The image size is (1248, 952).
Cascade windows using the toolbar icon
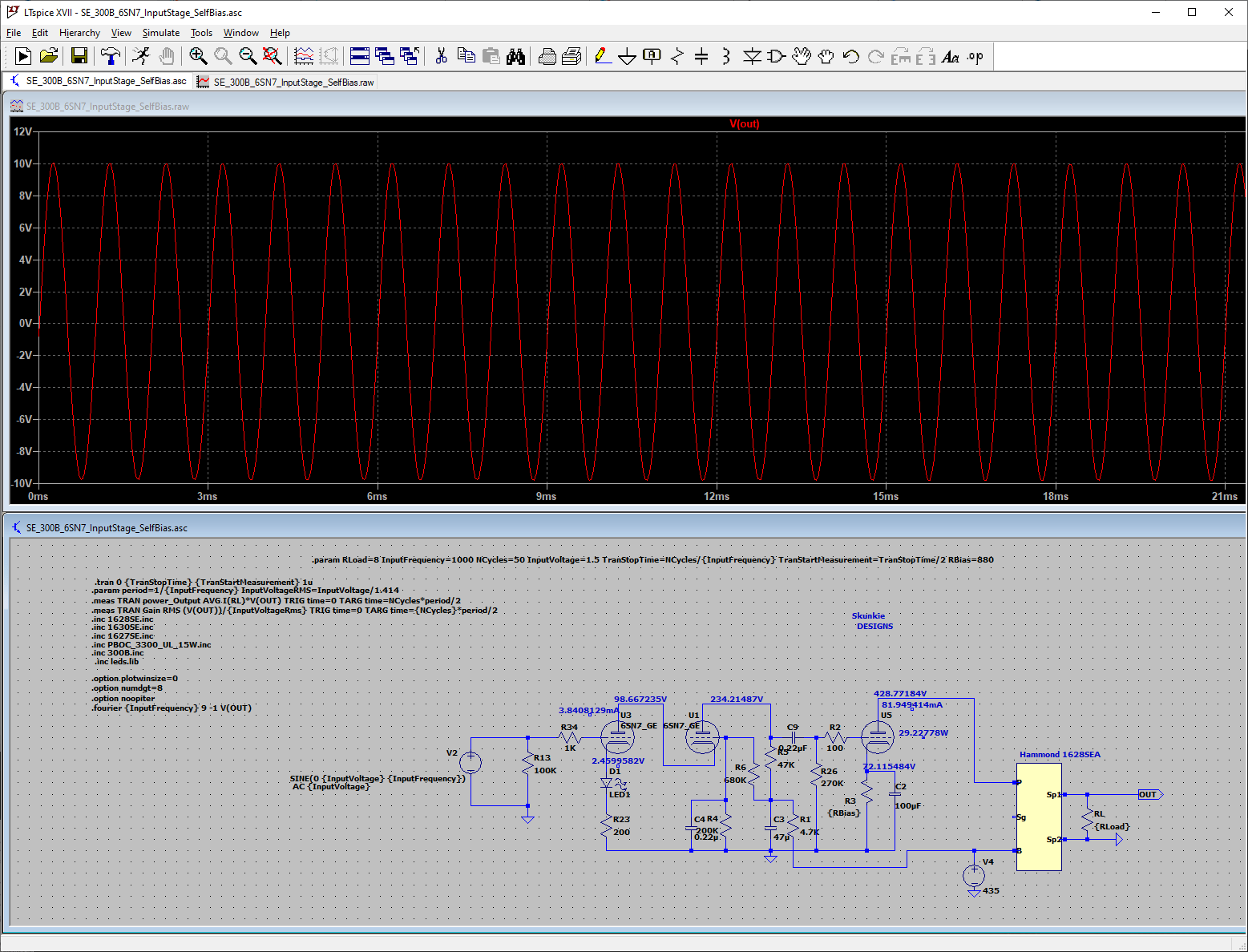pyautogui.click(x=410, y=56)
